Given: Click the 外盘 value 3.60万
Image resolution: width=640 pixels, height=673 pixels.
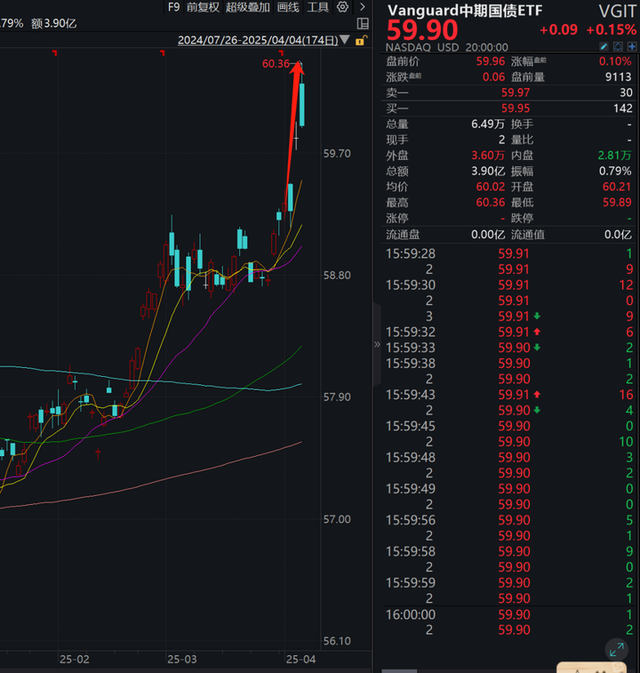Looking at the screenshot, I should (x=488, y=155).
